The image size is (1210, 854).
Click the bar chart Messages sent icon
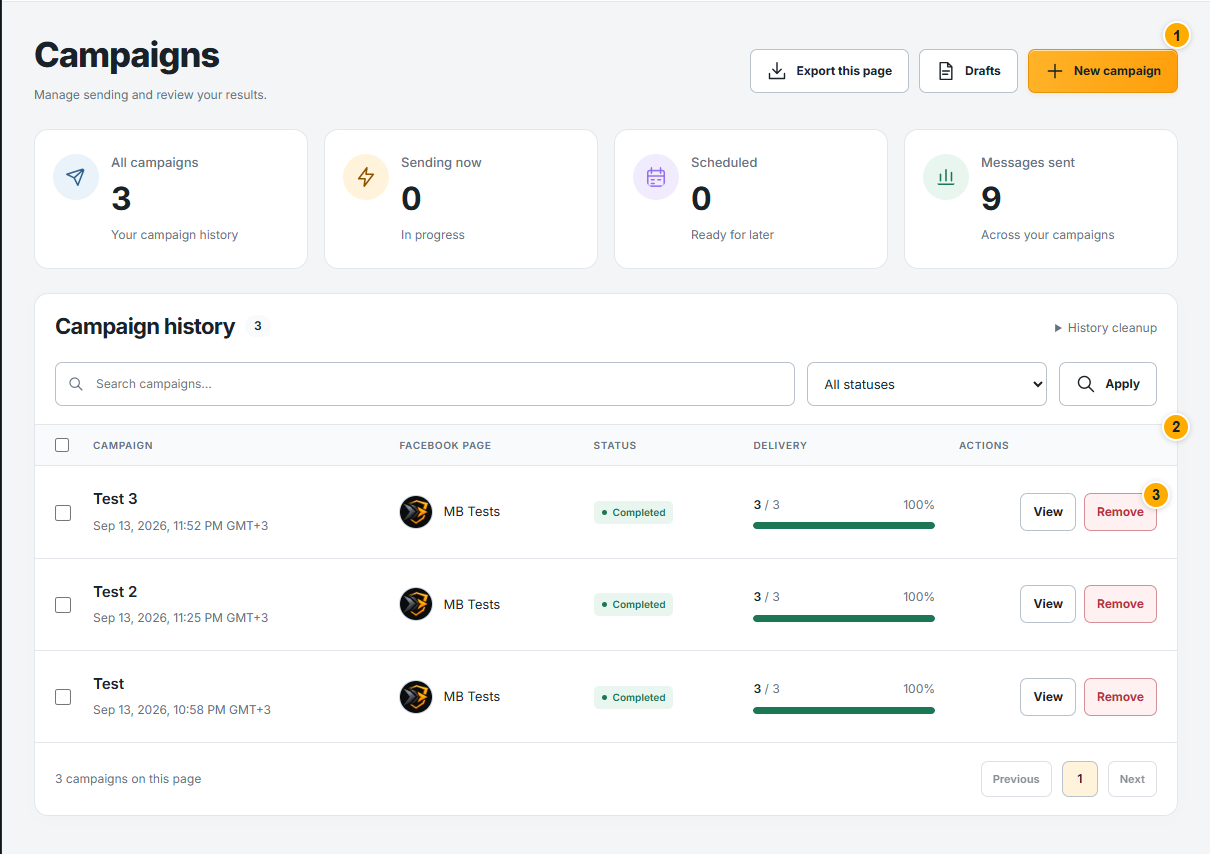click(x=946, y=177)
